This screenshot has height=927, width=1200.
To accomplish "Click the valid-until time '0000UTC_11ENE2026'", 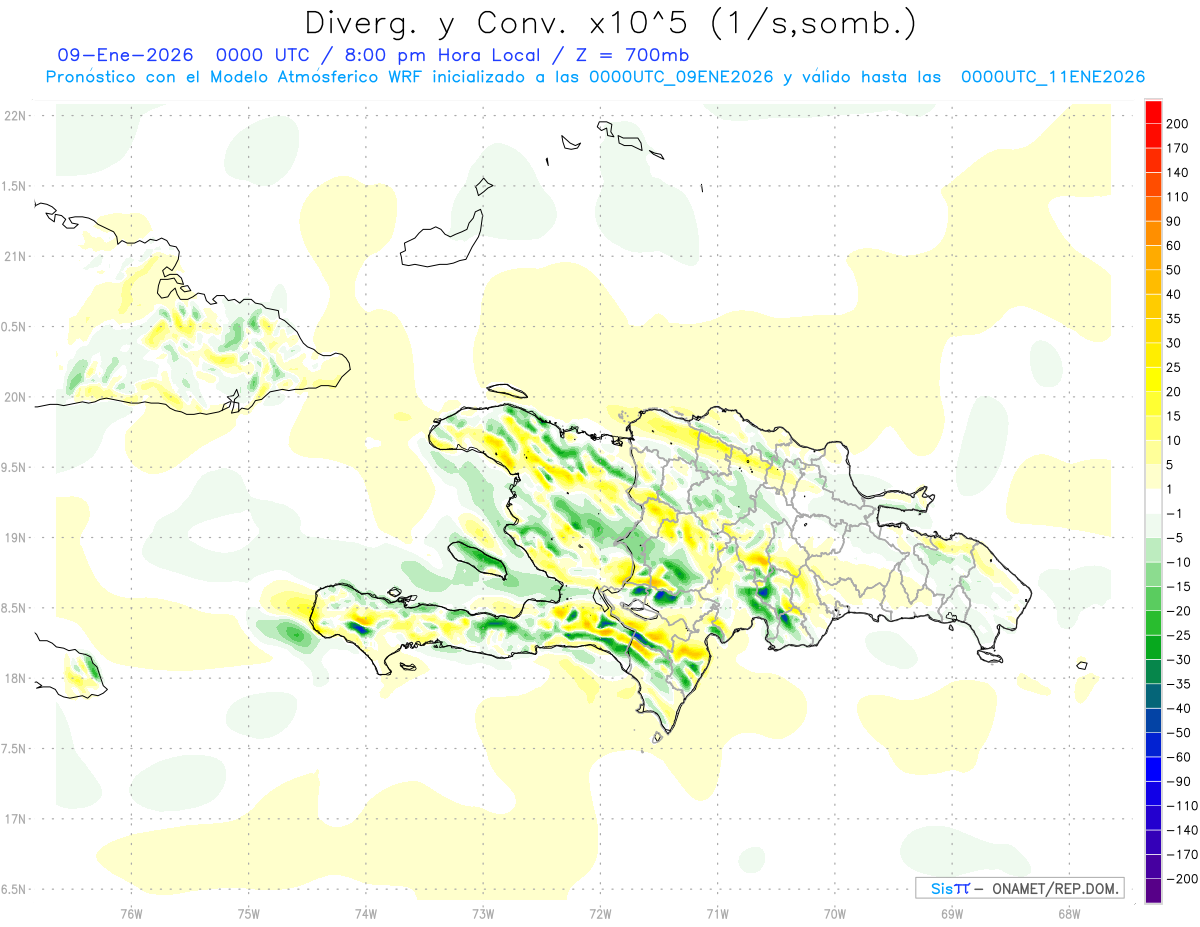I will [1053, 77].
